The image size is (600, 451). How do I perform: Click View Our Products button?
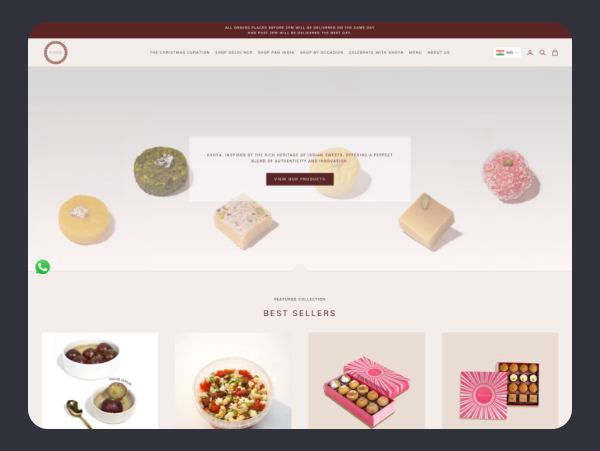[300, 179]
